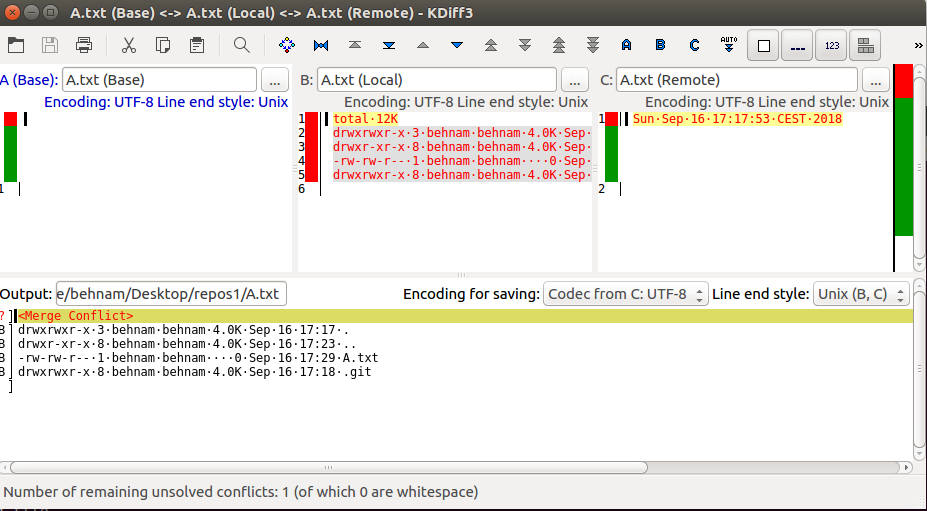Image resolution: width=927 pixels, height=511 pixels.
Task: Select lines from C button
Action: (694, 45)
